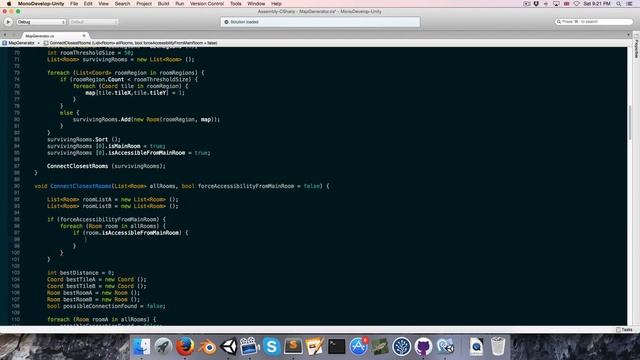640x360 pixels.
Task: Click the 'int bestDistance = 0;' line
Action: tap(80, 273)
